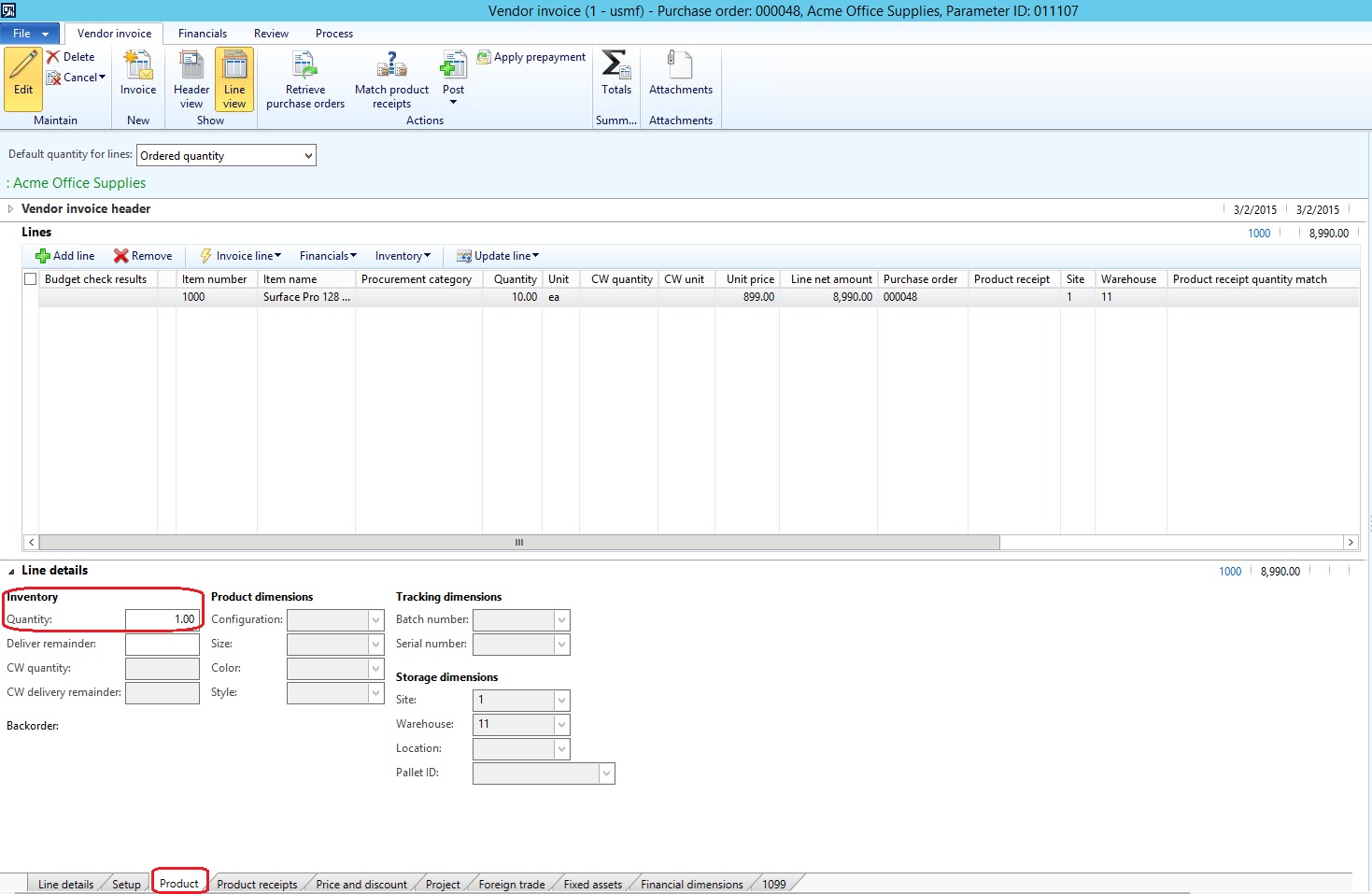Image resolution: width=1372 pixels, height=894 pixels.
Task: Click the Deliver remainder input field
Action: pos(162,644)
